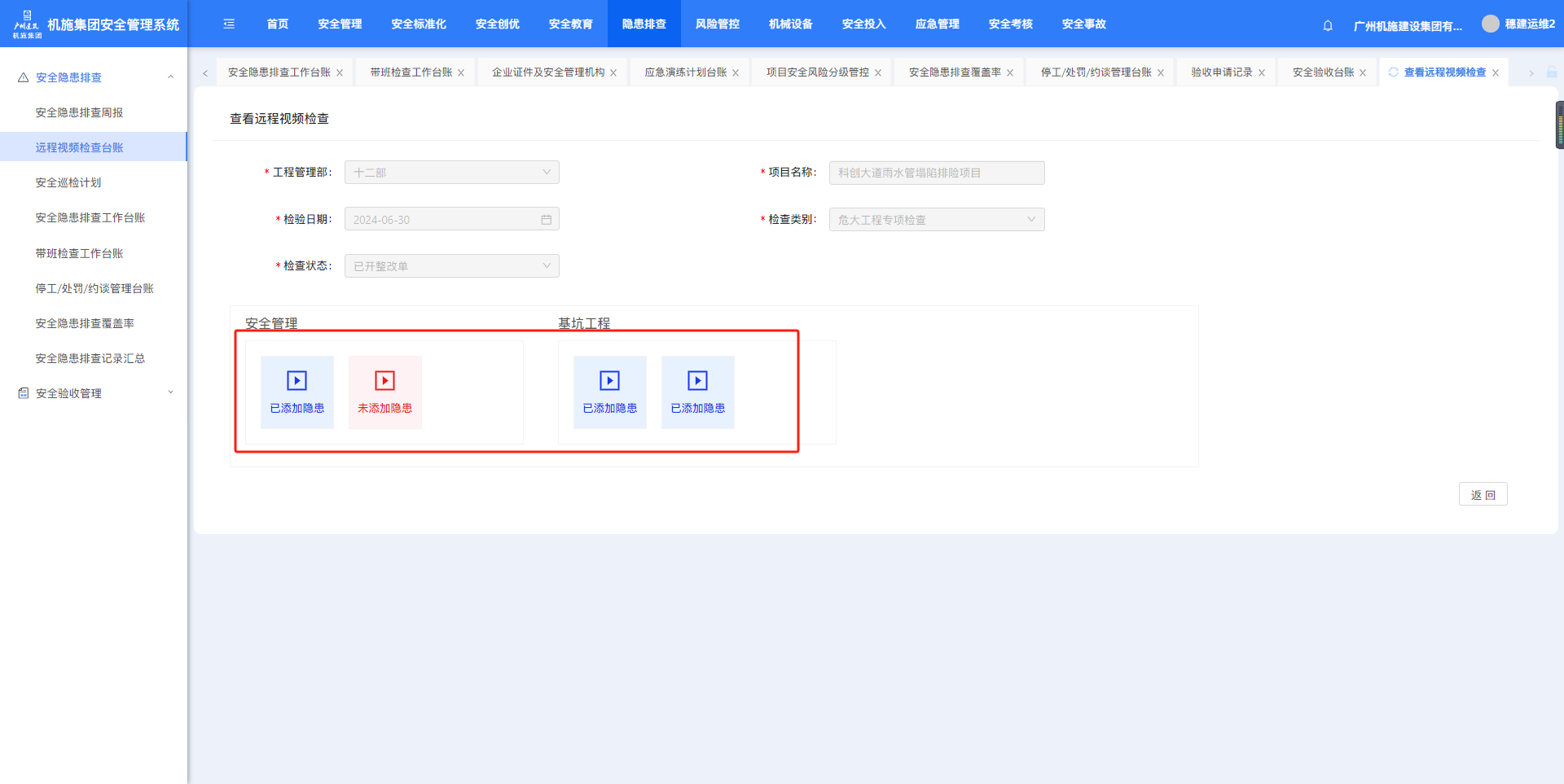Image resolution: width=1564 pixels, height=784 pixels.
Task: Open the 检查状态 dropdown
Action: (451, 266)
